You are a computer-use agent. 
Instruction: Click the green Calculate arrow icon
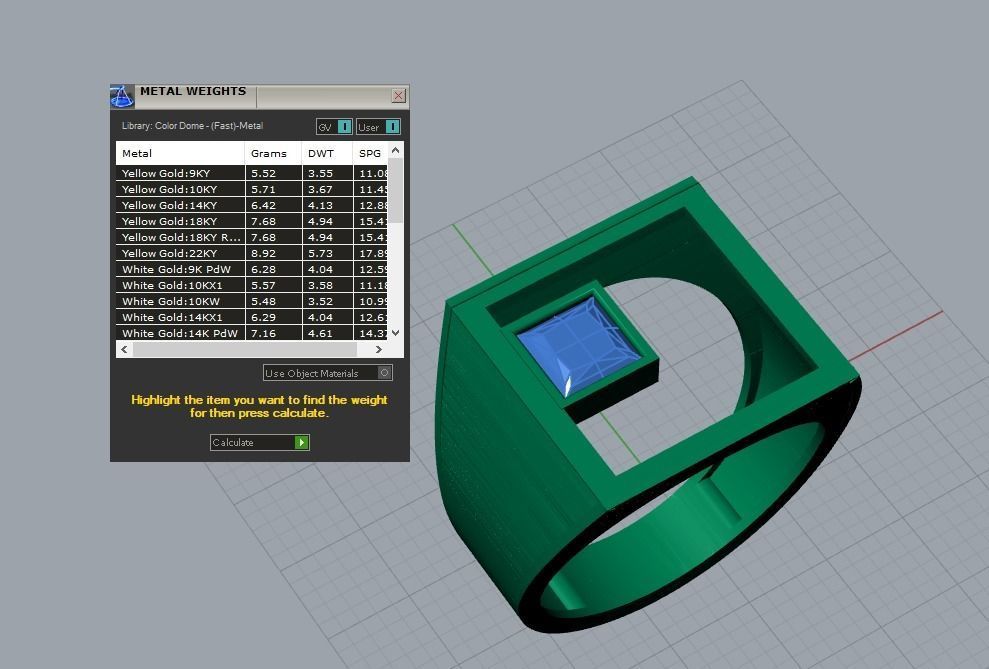pyautogui.click(x=301, y=442)
